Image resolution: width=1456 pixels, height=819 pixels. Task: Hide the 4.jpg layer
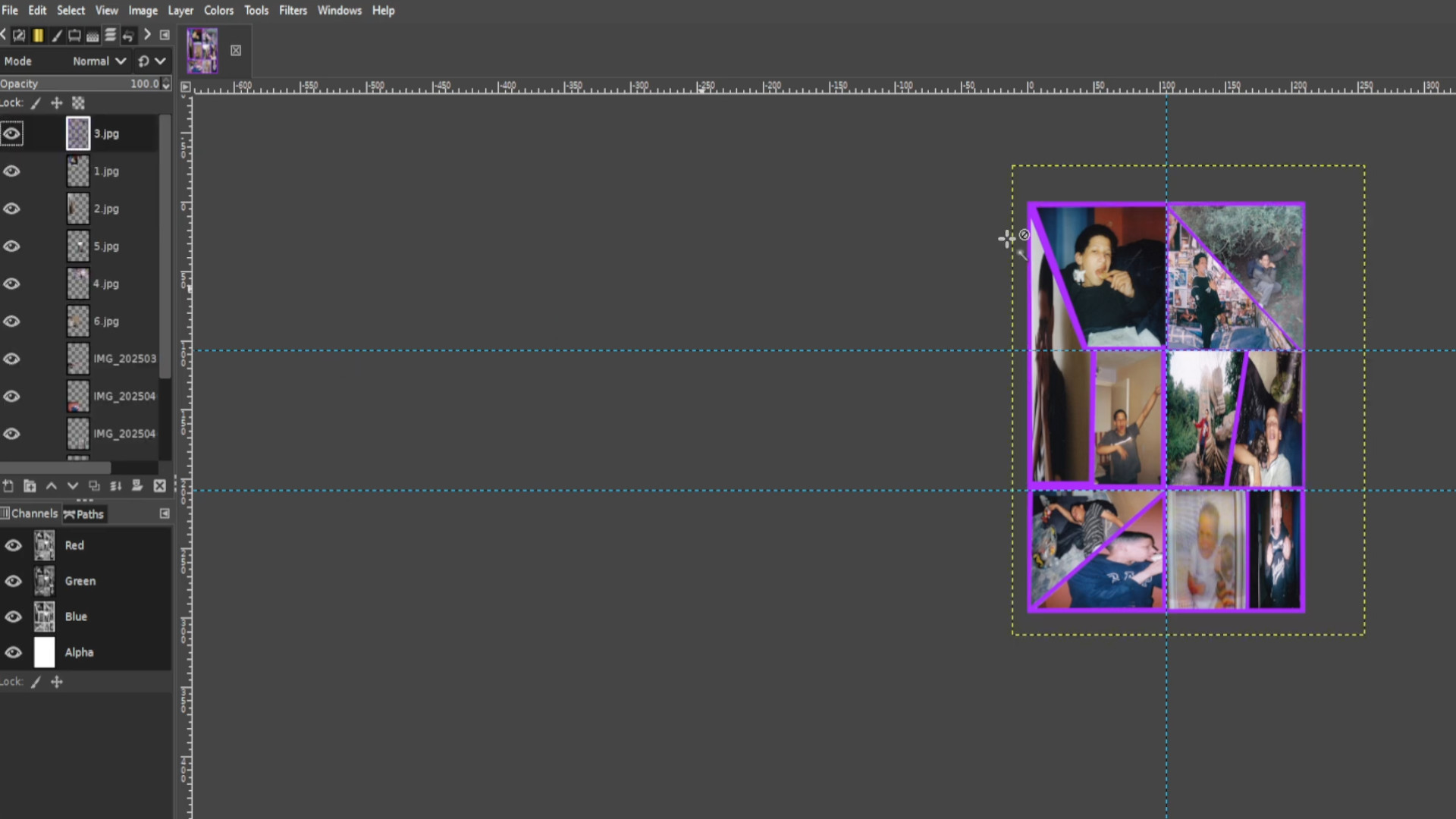pos(11,284)
